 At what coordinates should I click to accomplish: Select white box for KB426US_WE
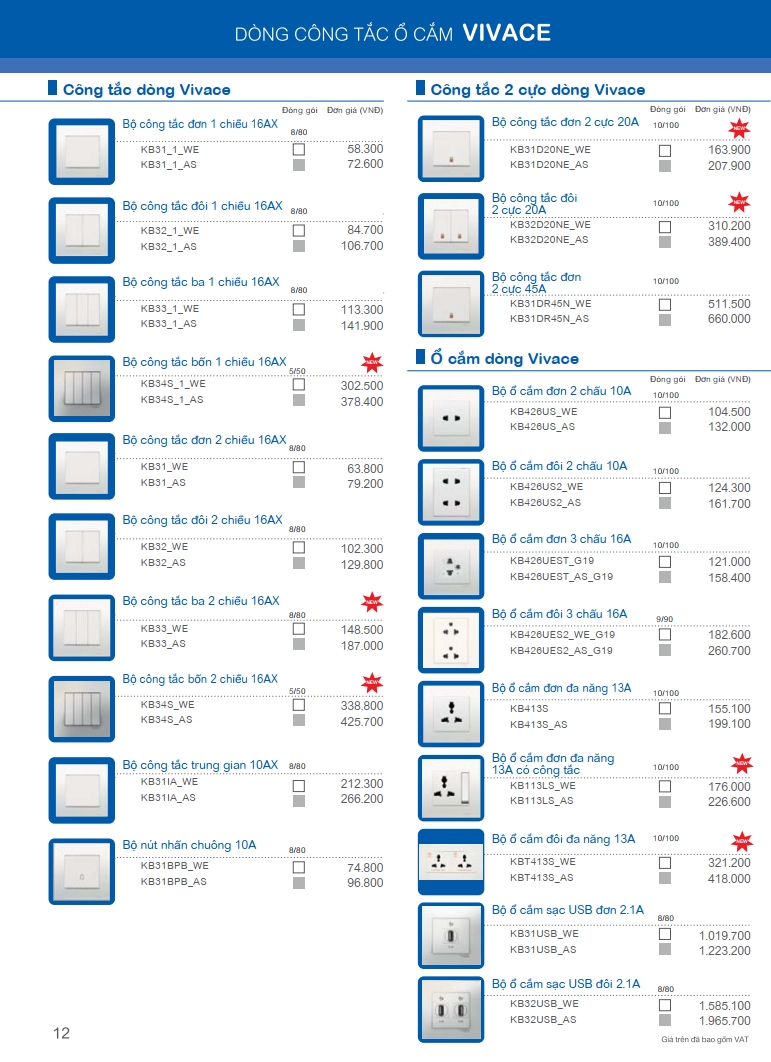(x=665, y=412)
